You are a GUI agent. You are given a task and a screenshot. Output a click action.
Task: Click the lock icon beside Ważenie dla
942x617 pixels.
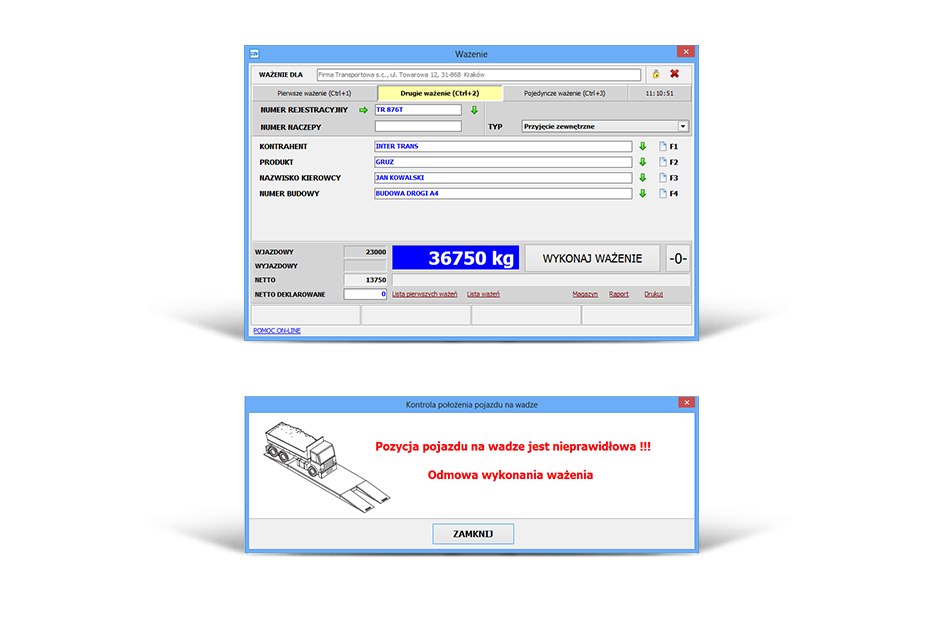pyautogui.click(x=656, y=74)
